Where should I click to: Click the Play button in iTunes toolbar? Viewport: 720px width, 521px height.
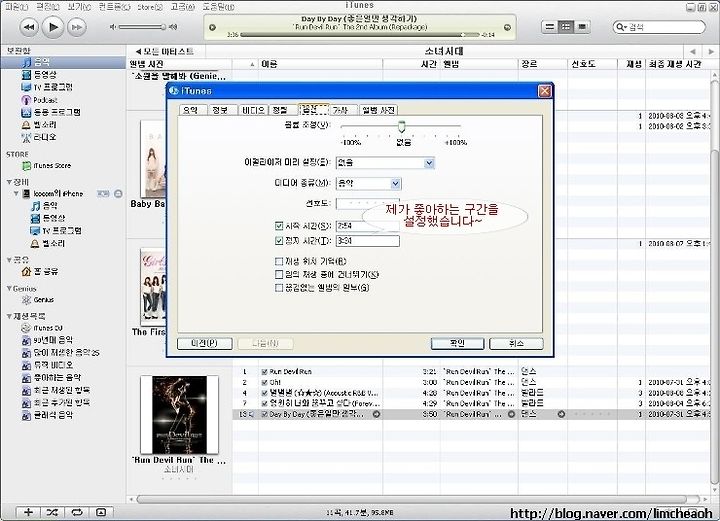53,27
